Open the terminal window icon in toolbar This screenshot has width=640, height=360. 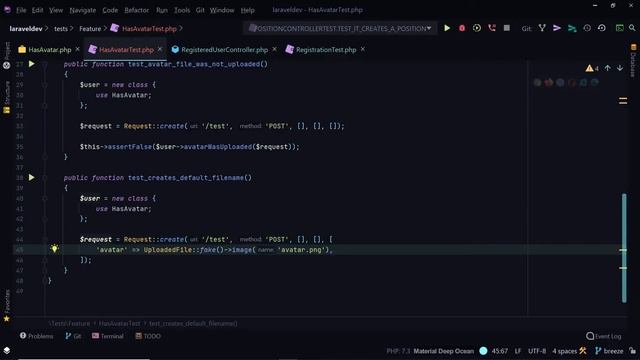(620, 28)
